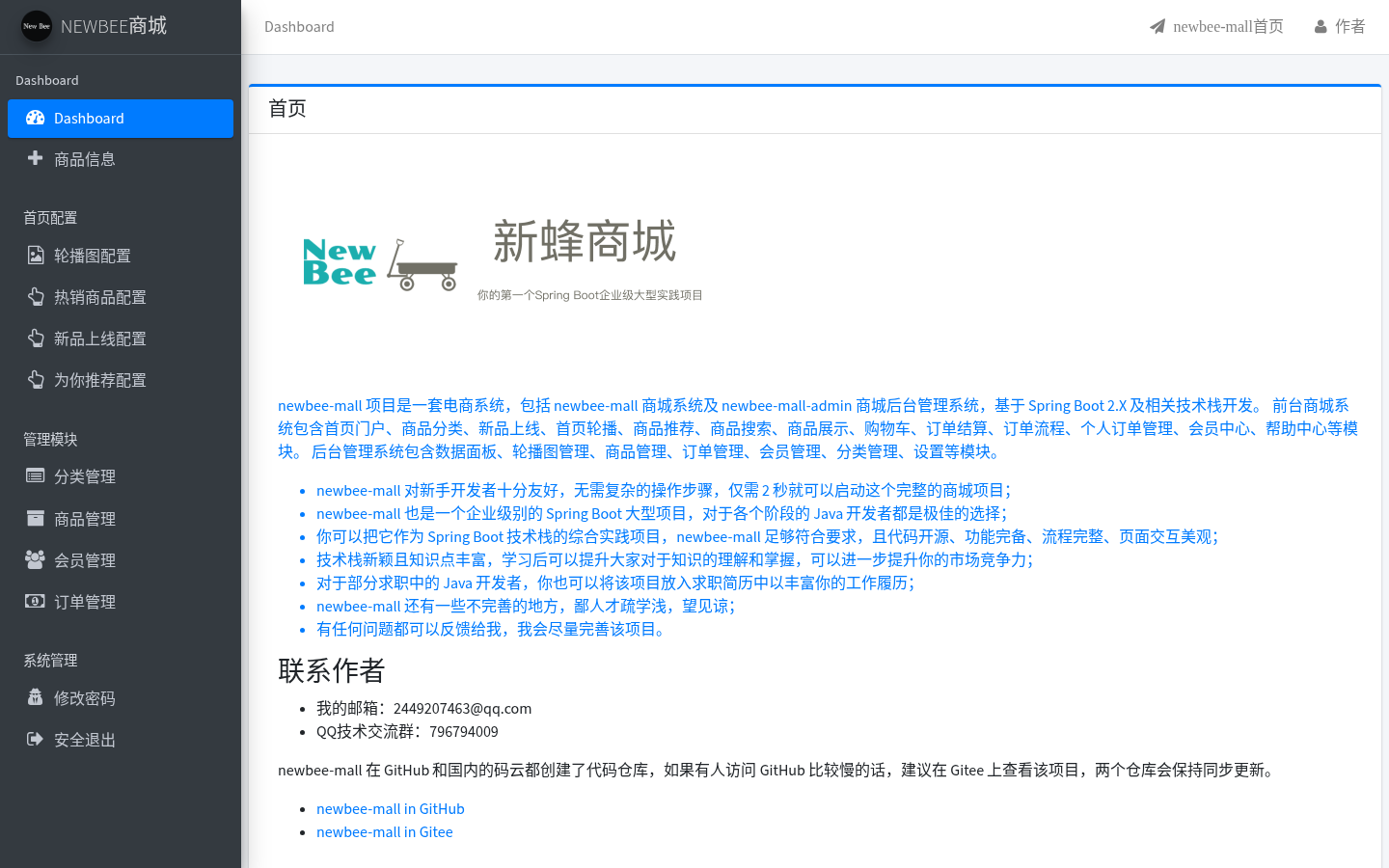Choose 安全退出 to log out

pos(121,740)
